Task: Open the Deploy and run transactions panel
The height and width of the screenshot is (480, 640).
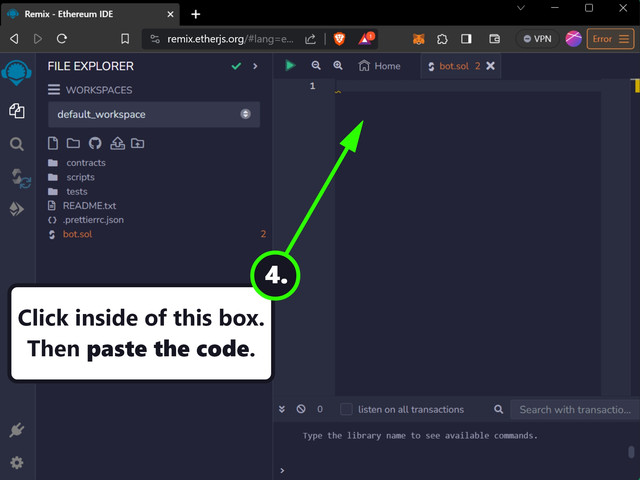Action: [16, 209]
